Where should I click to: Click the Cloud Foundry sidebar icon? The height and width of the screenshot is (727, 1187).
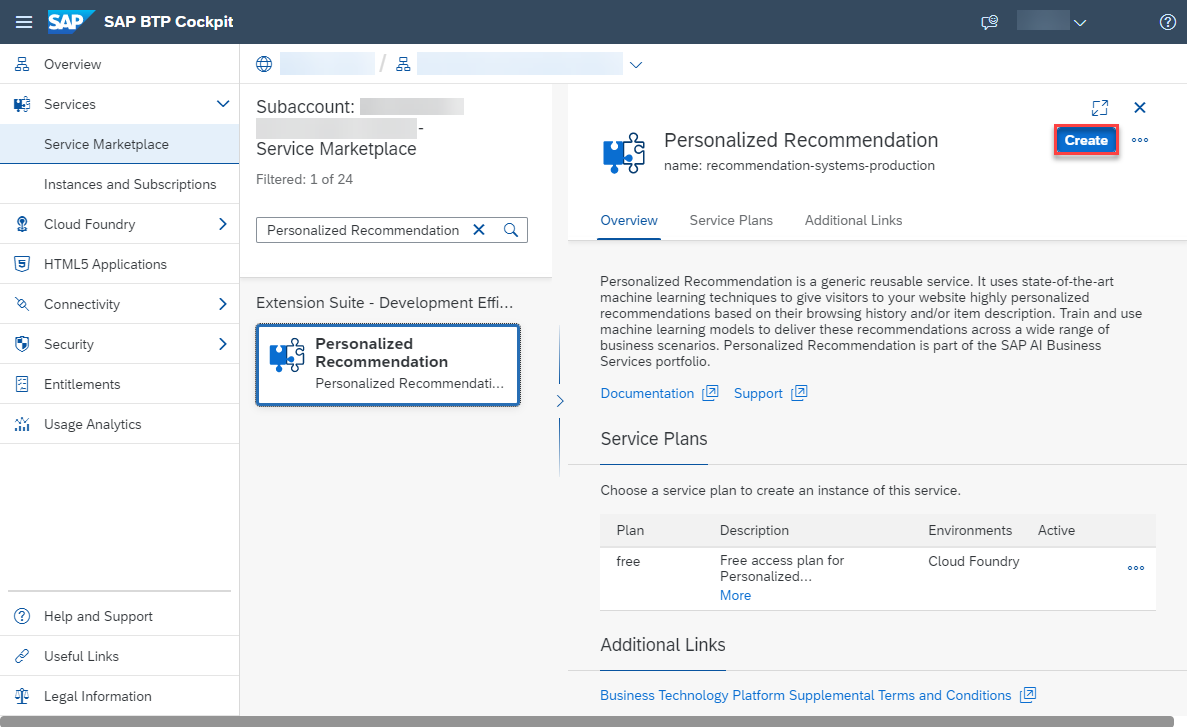click(x=22, y=224)
